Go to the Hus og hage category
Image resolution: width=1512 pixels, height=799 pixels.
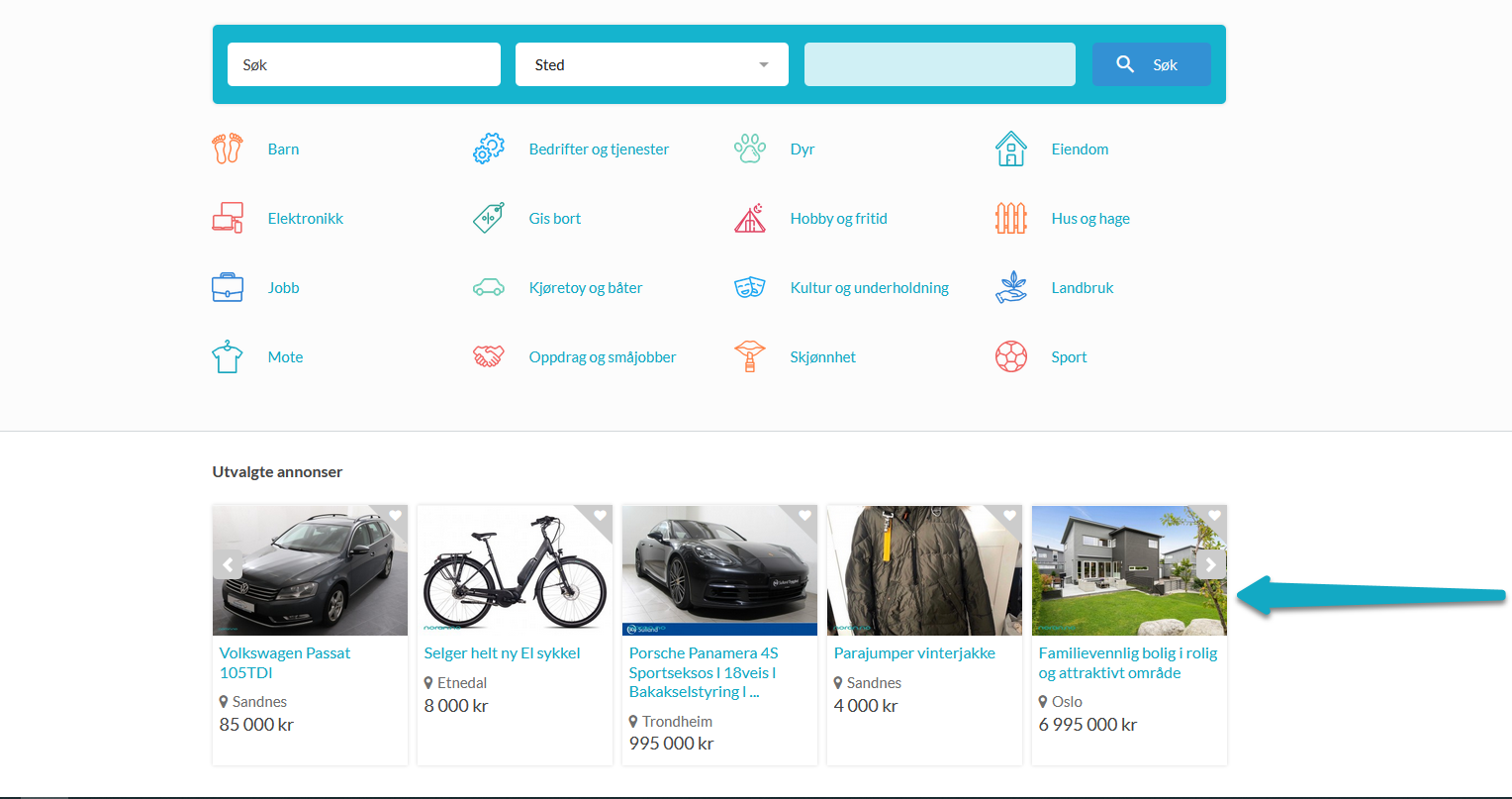tap(1089, 219)
